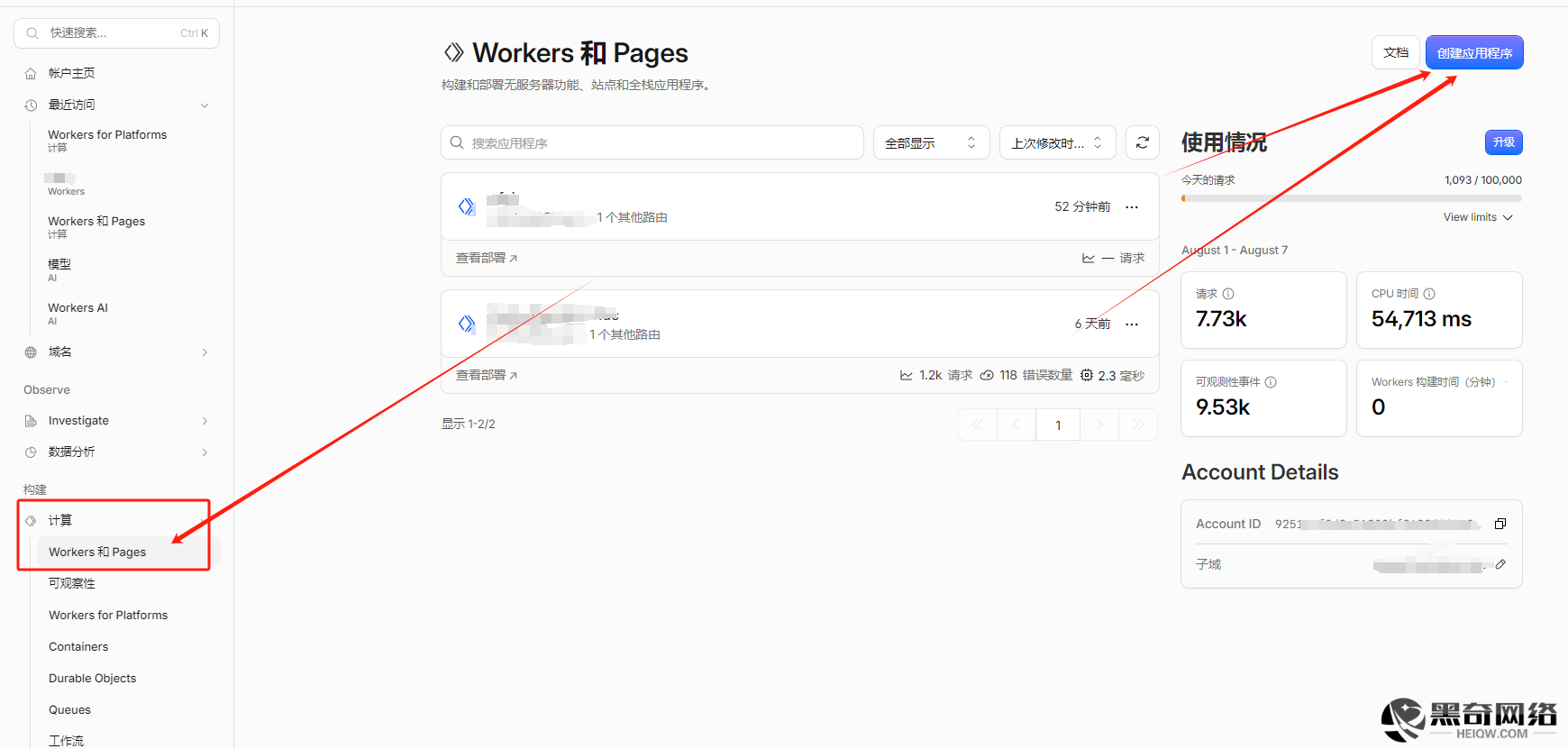This screenshot has width=1568, height=749.
Task: Open Workers for Platforms under 计算
Action: click(x=108, y=615)
